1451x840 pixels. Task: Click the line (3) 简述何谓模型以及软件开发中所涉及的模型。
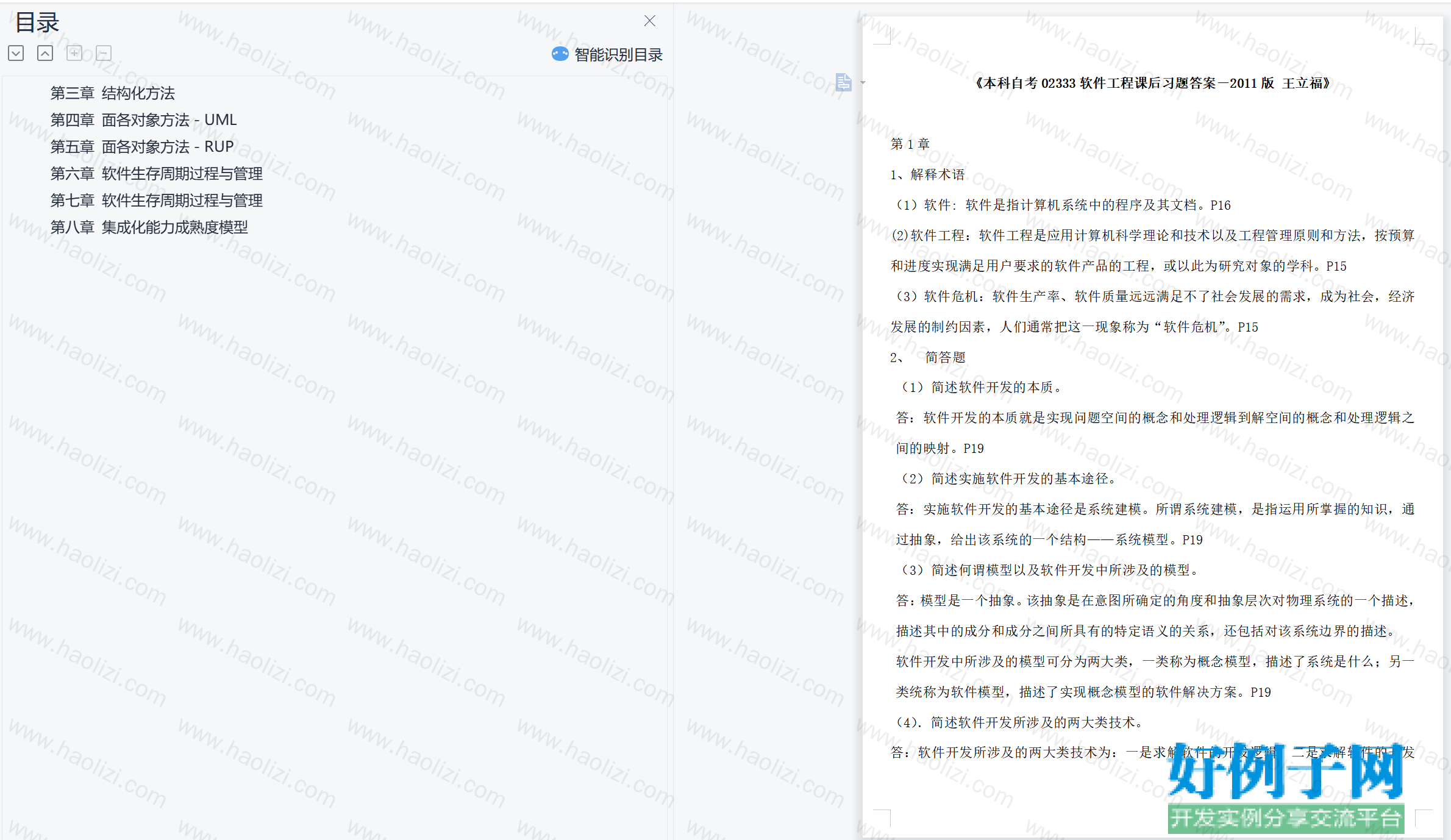click(1049, 571)
